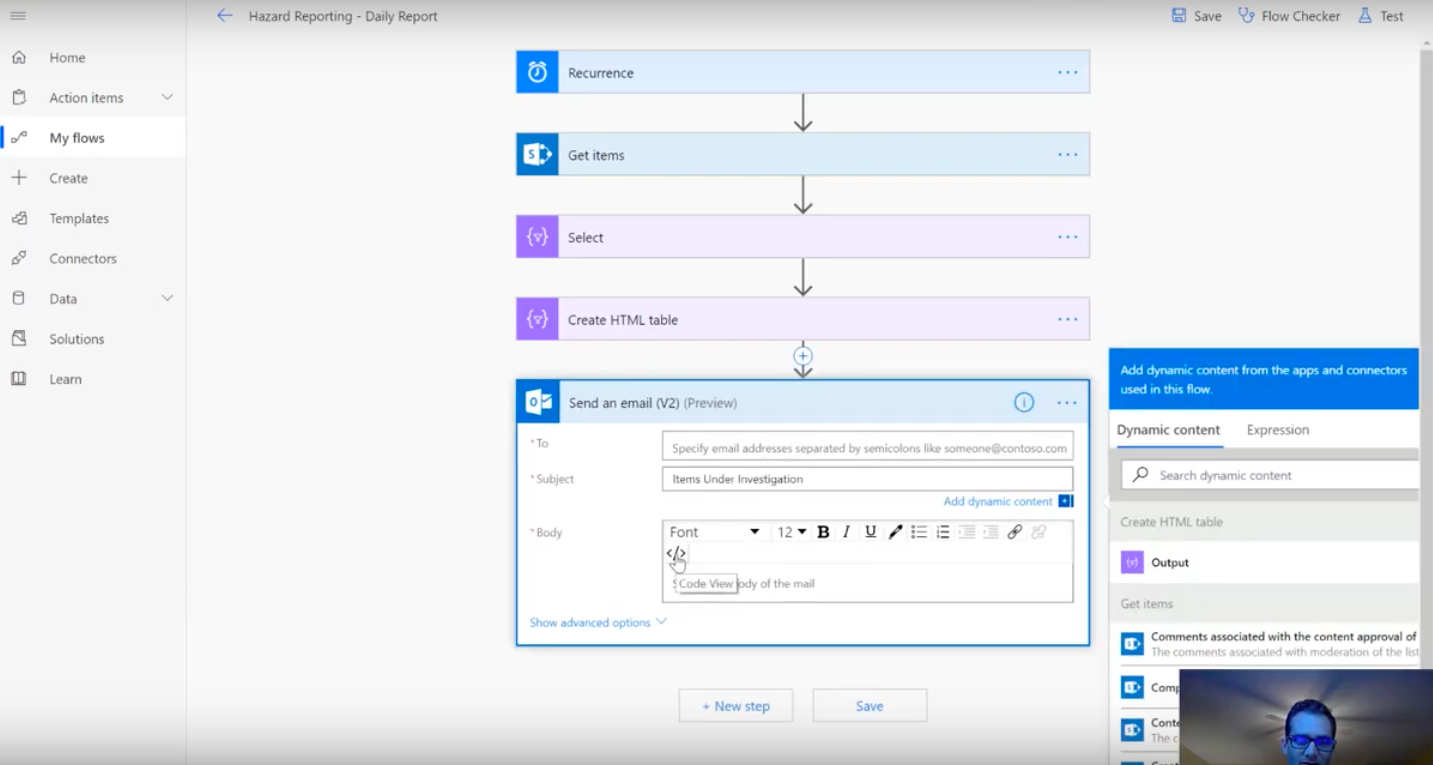Toggle italic formatting in Body
This screenshot has width=1433, height=765.
tap(846, 532)
